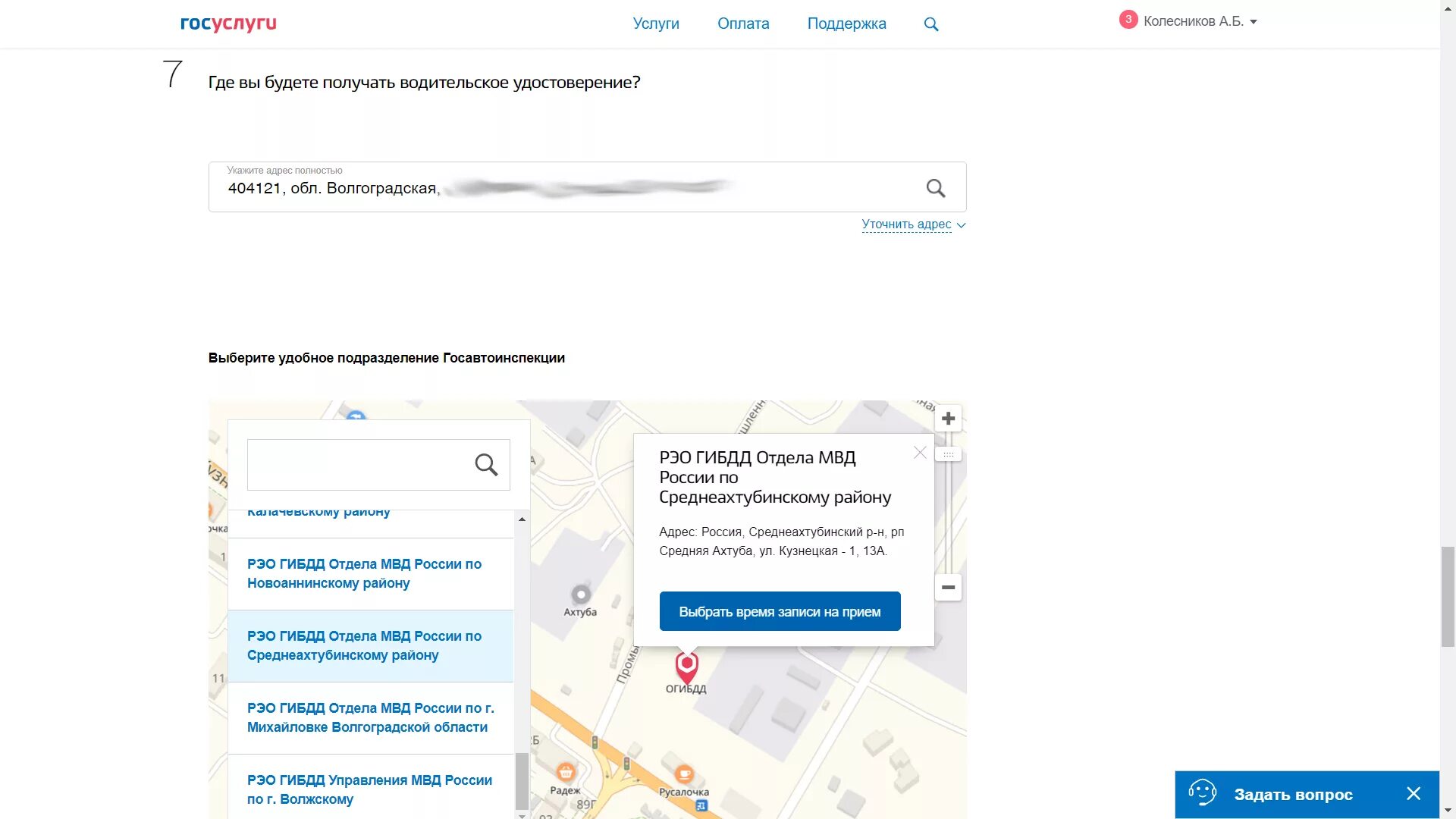Open the Поддержка menu item

846,24
